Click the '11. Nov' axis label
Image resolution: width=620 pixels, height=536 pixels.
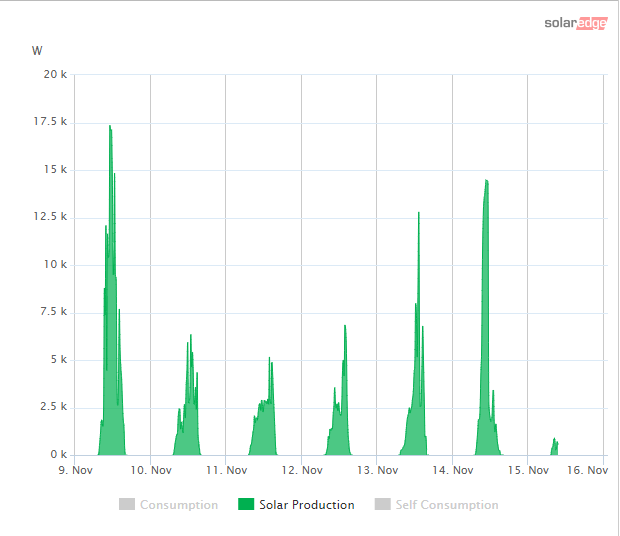pyautogui.click(x=226, y=470)
